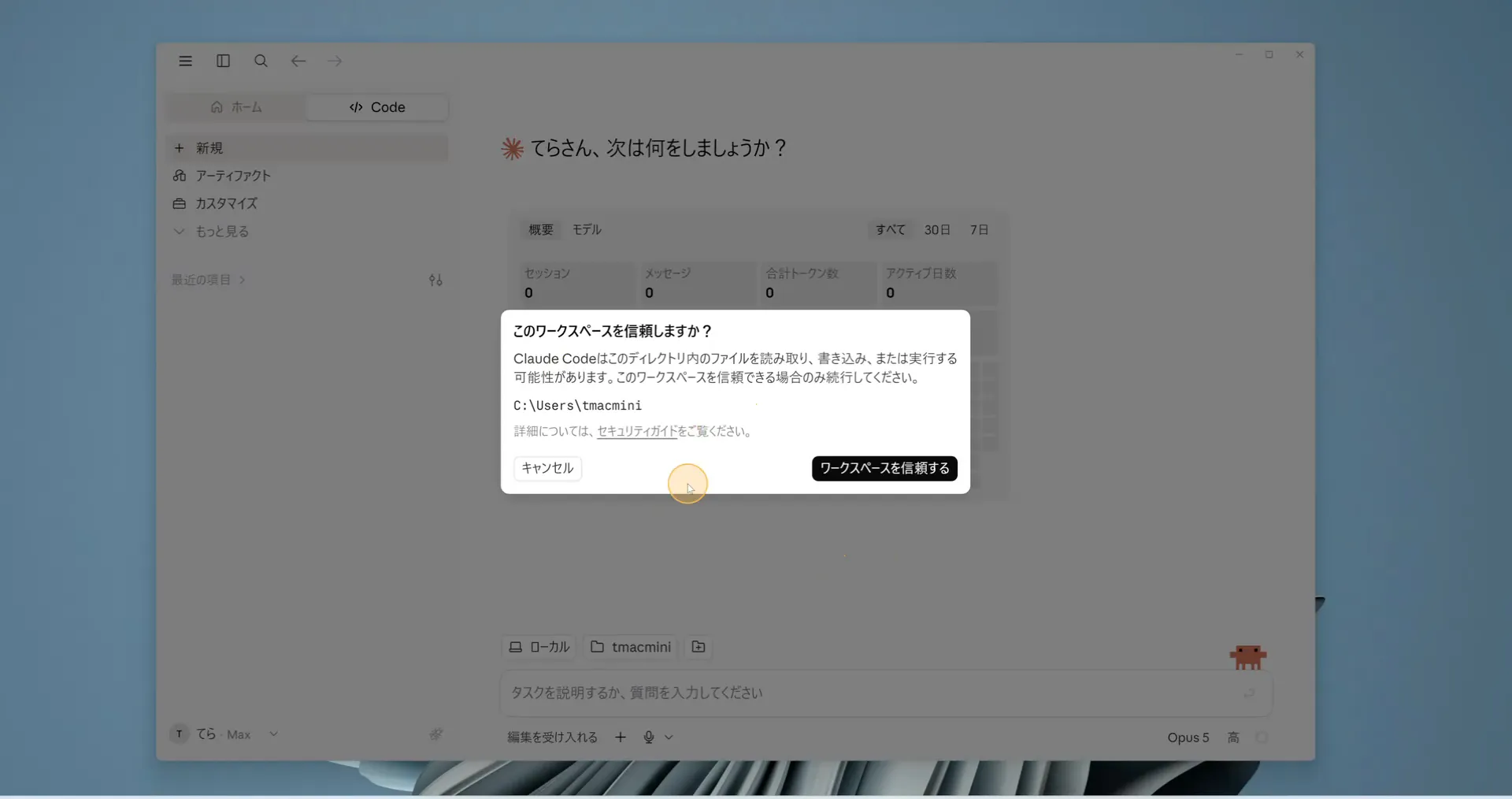Screen dimensions: 1512x799
Task: Click the icon right of account menu
Action: coord(435,734)
